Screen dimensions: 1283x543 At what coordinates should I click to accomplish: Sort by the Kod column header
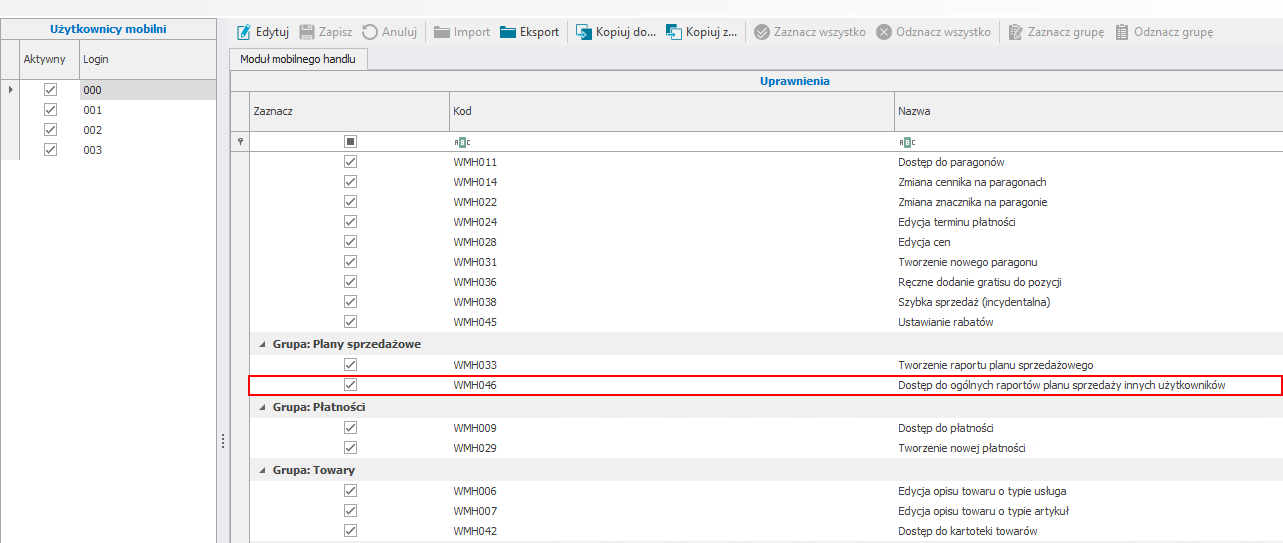point(670,111)
